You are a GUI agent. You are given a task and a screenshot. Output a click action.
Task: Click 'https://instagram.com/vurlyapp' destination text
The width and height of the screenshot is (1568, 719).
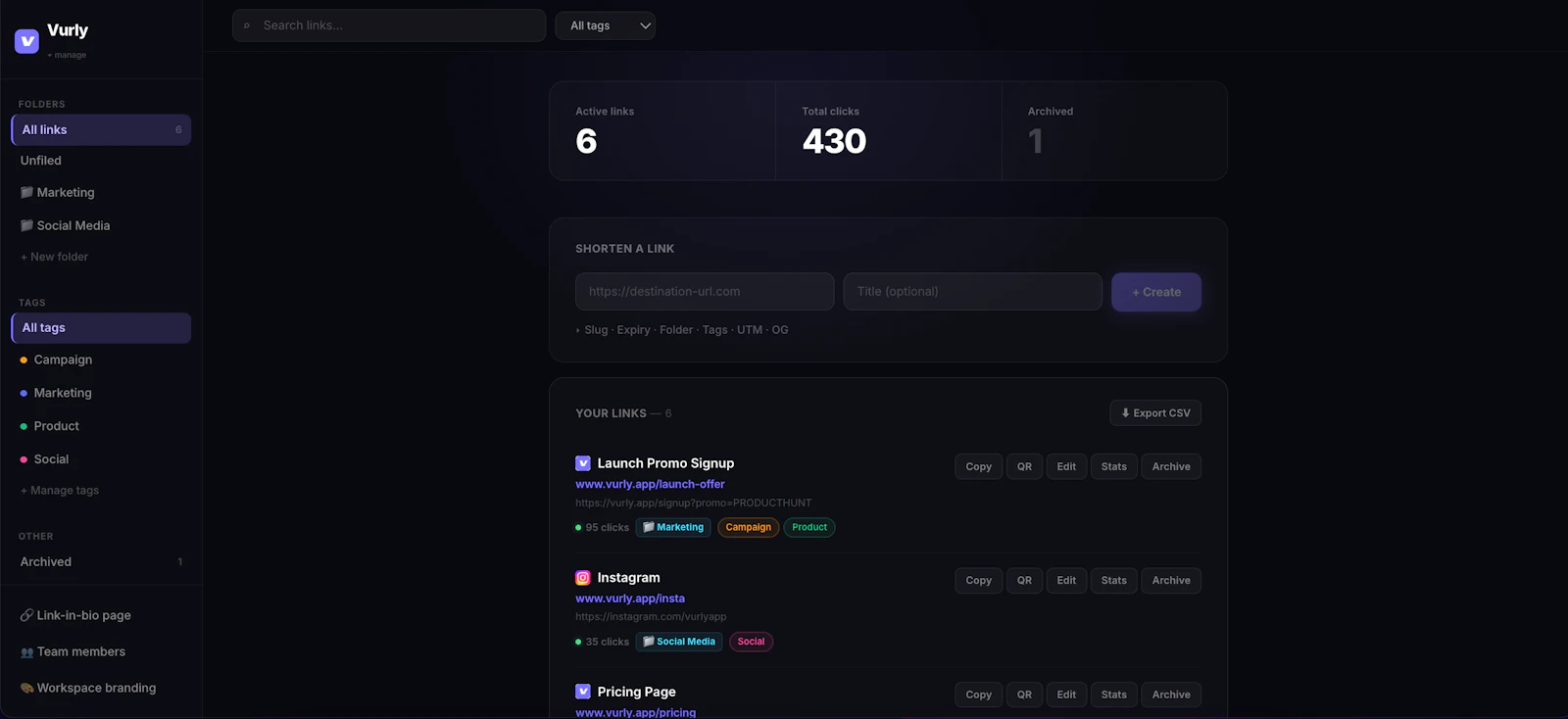click(x=651, y=617)
